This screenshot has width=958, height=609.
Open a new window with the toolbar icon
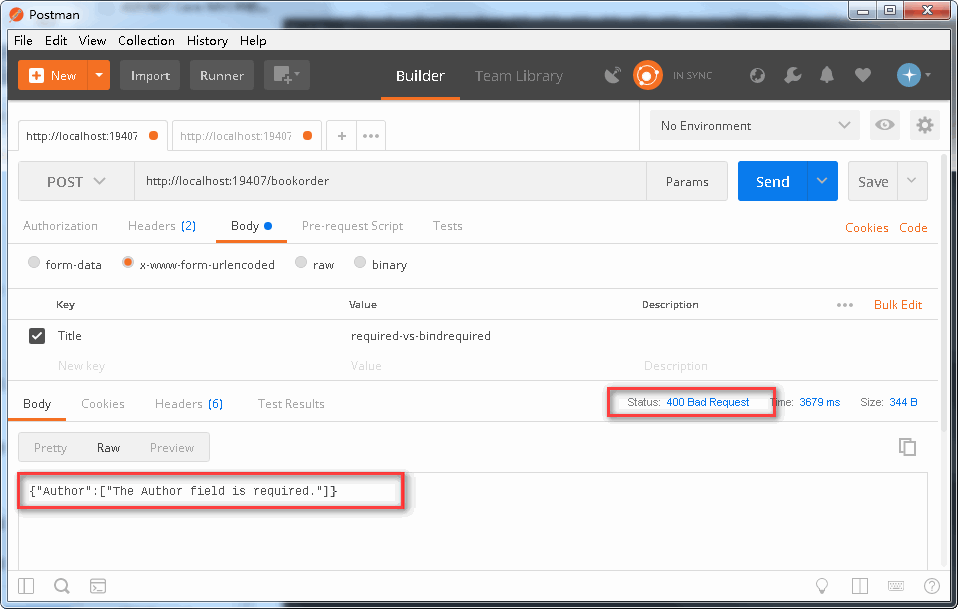(x=287, y=76)
